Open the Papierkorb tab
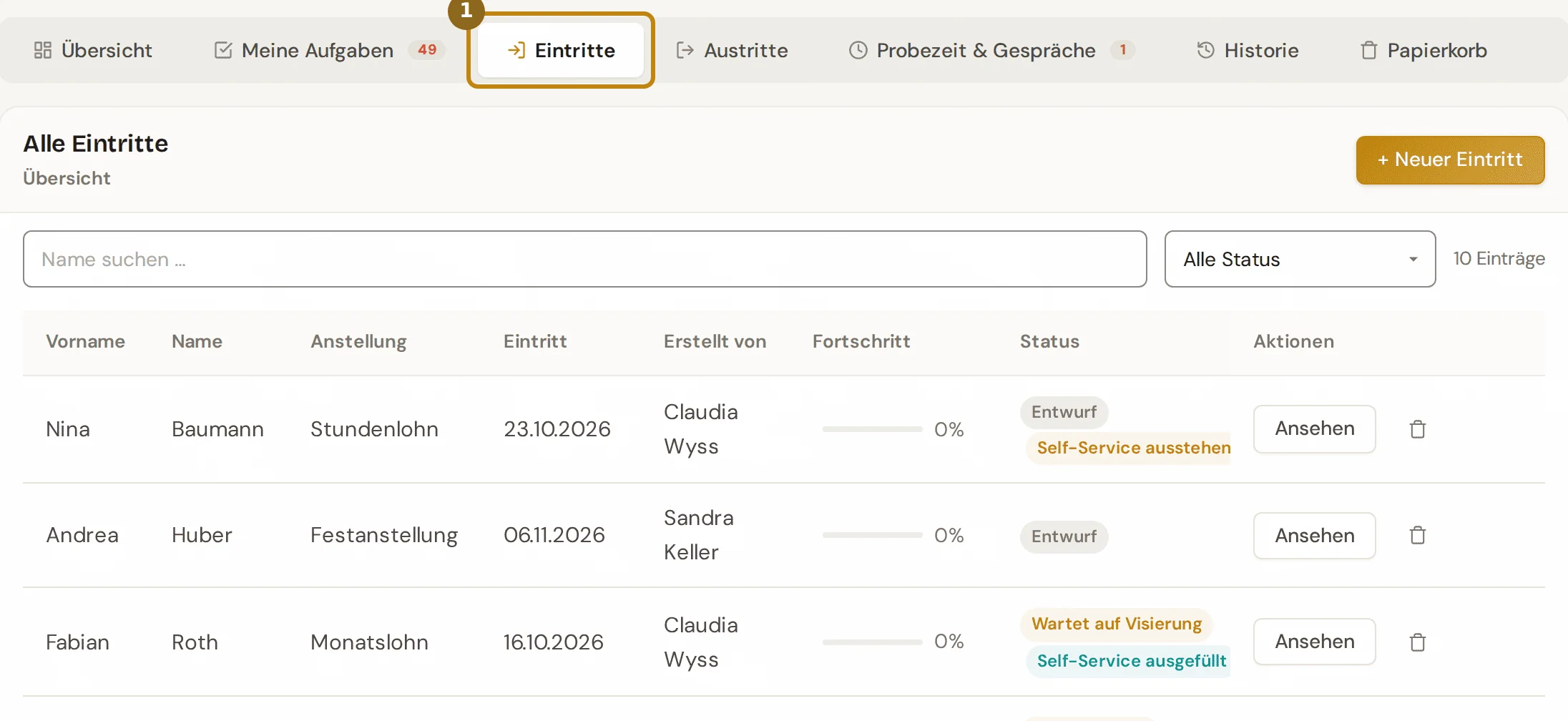Screen dimensions: 1568x721 (1424, 50)
